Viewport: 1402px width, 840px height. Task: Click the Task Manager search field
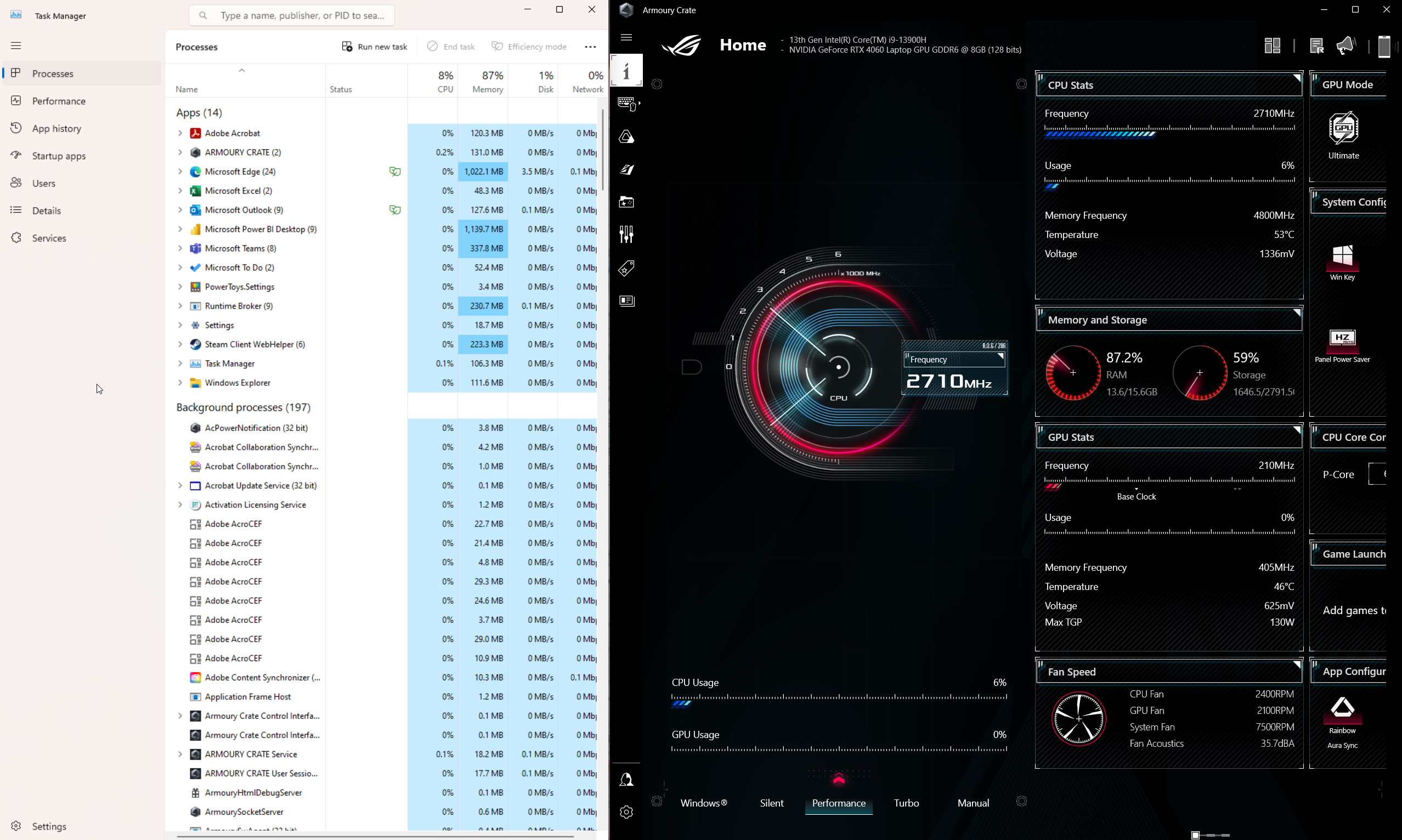(x=292, y=15)
